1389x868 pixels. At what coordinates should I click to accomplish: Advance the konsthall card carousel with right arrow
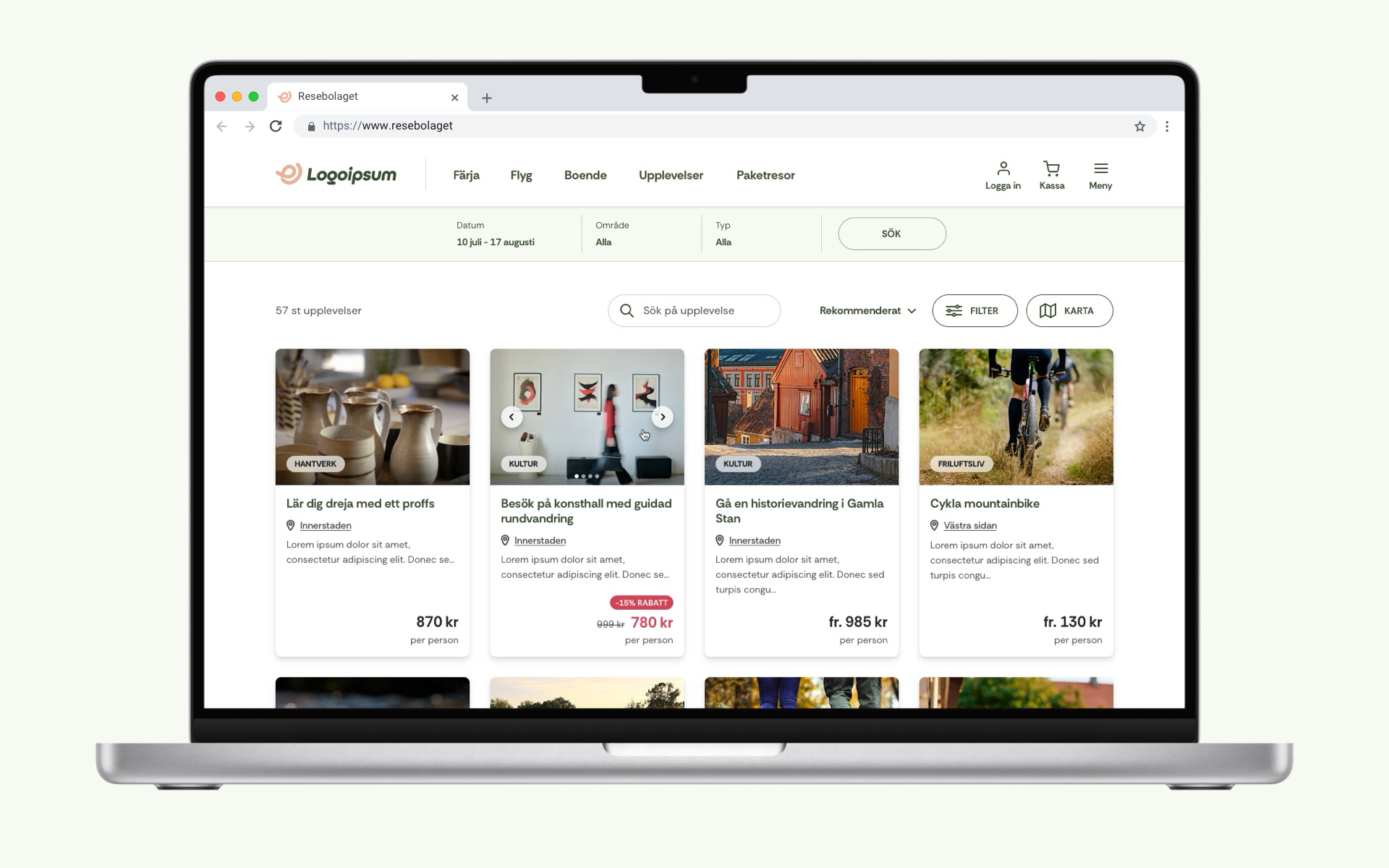click(662, 417)
